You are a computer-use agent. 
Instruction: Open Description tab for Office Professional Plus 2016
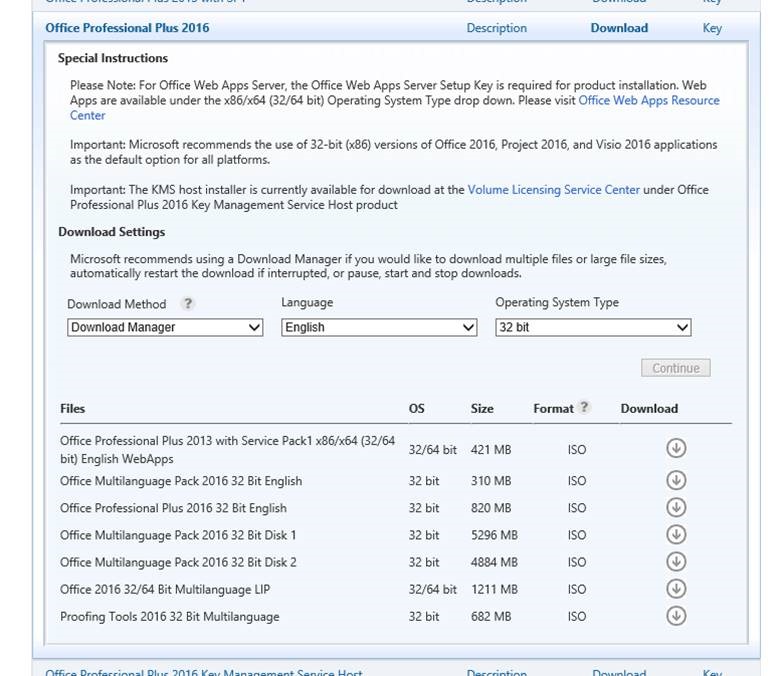click(496, 28)
